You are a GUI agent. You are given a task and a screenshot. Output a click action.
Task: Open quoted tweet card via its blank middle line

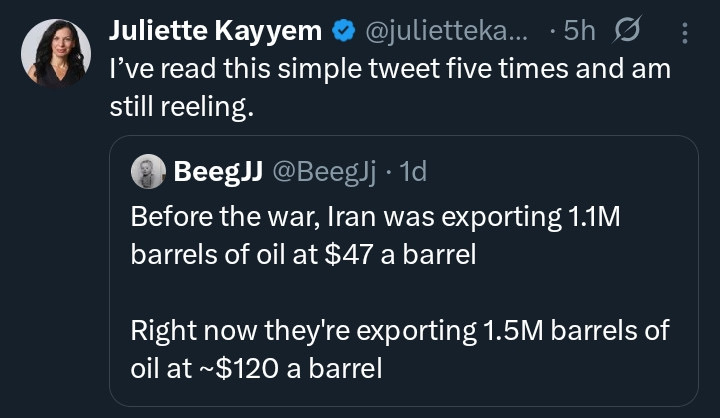click(402, 293)
